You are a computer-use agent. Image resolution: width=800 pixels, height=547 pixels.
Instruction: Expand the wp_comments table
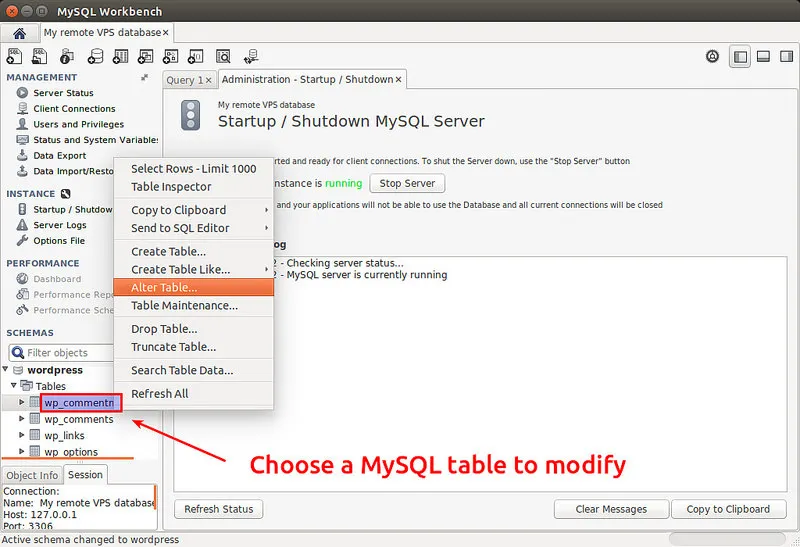pos(21,418)
